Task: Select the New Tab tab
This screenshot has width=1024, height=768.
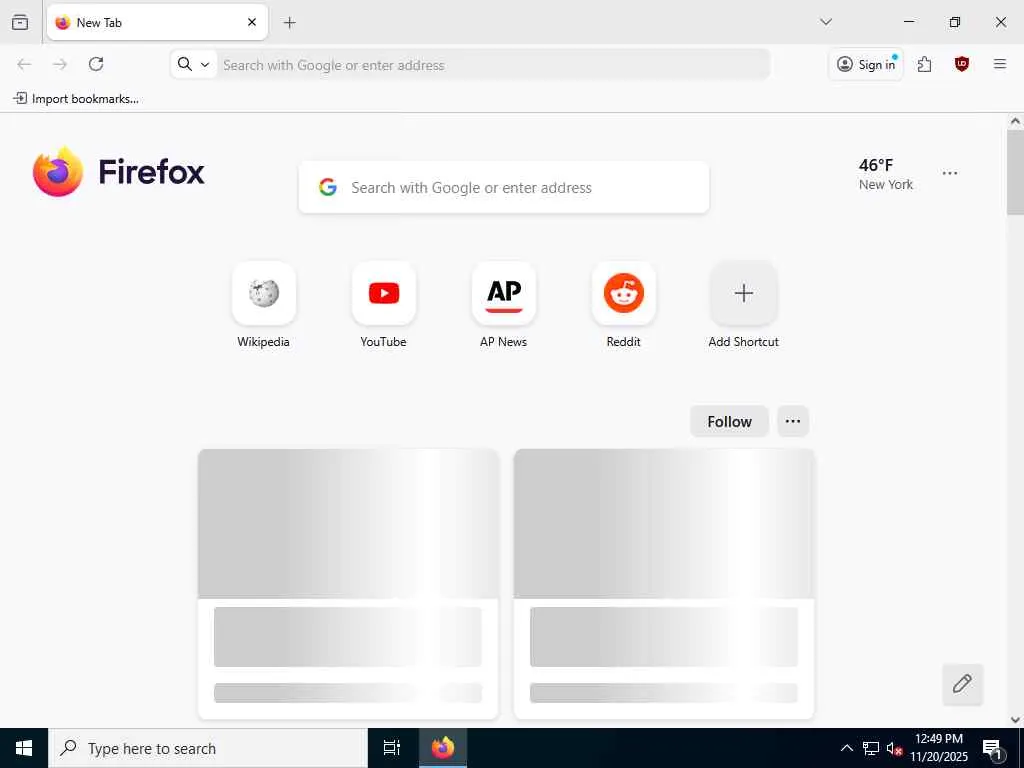Action: click(x=157, y=22)
